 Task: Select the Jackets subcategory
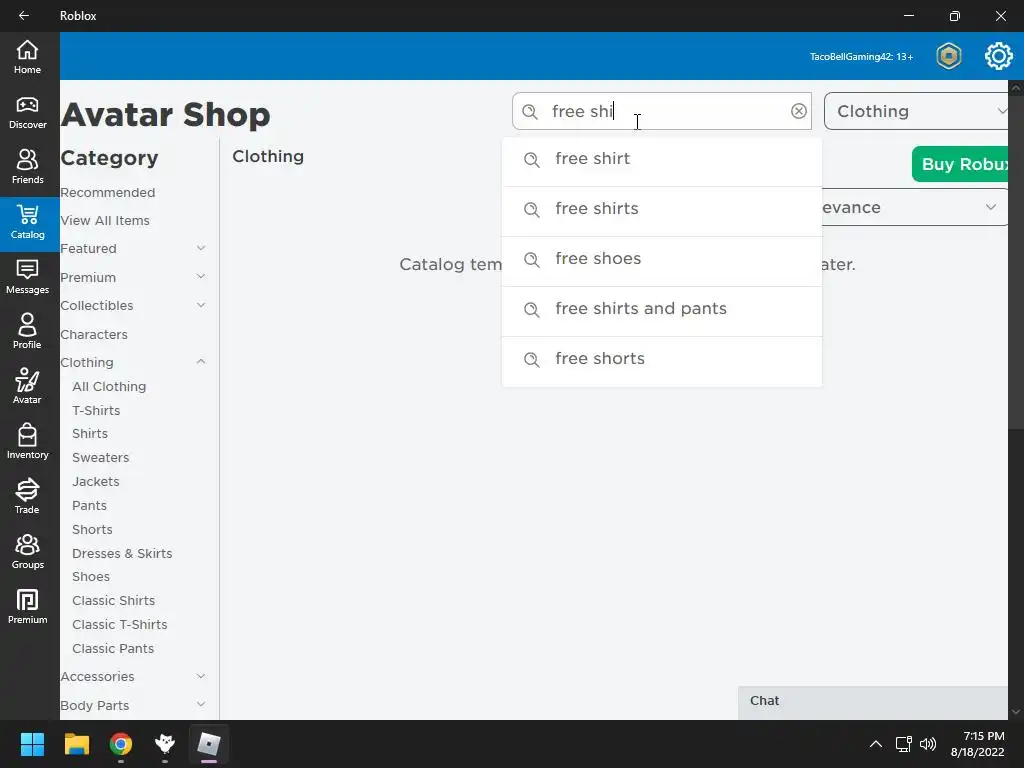pyautogui.click(x=95, y=482)
